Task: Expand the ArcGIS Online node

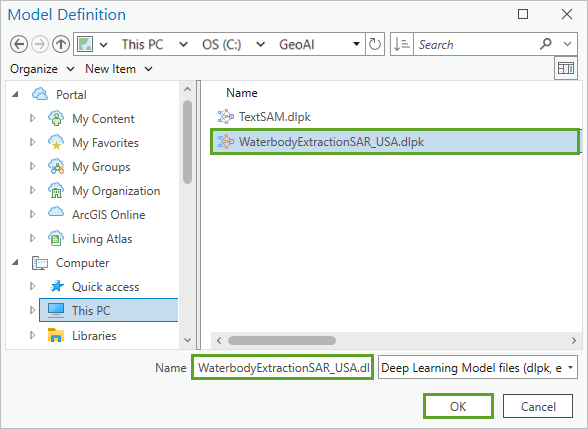Action: tap(33, 214)
